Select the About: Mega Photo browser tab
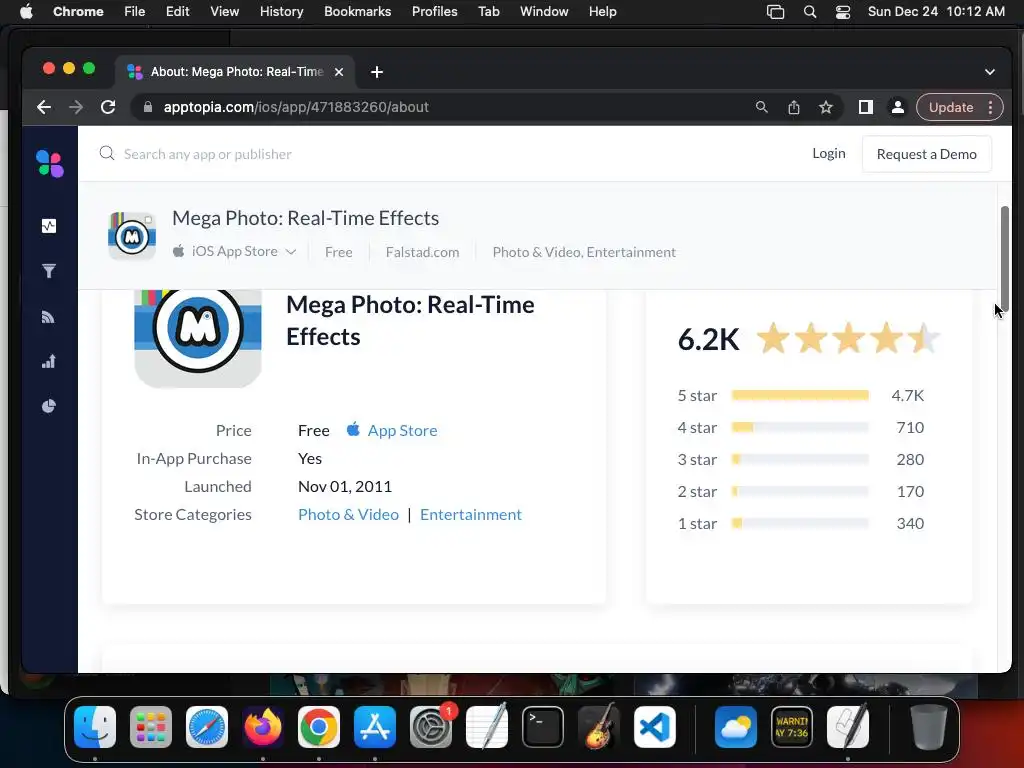Screen dimensions: 1024x768 point(235,72)
